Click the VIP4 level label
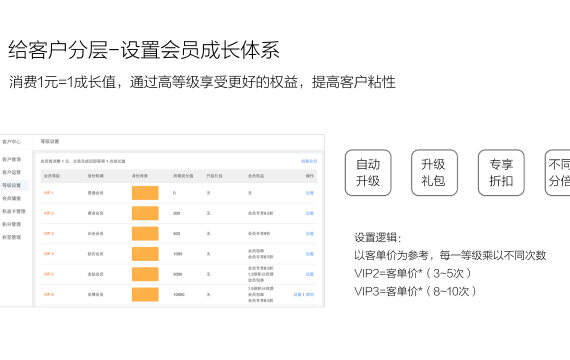This screenshot has height=360, width=570. [x=49, y=254]
